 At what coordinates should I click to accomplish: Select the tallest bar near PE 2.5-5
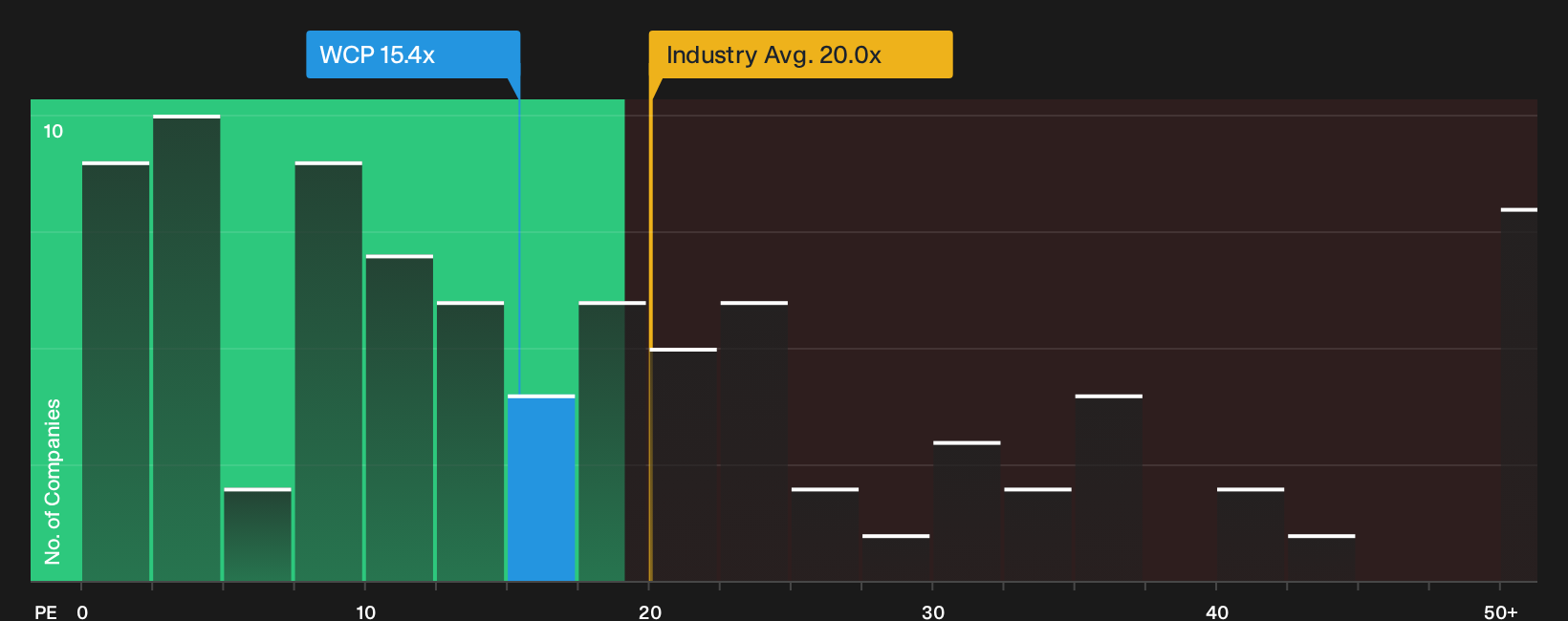186,348
